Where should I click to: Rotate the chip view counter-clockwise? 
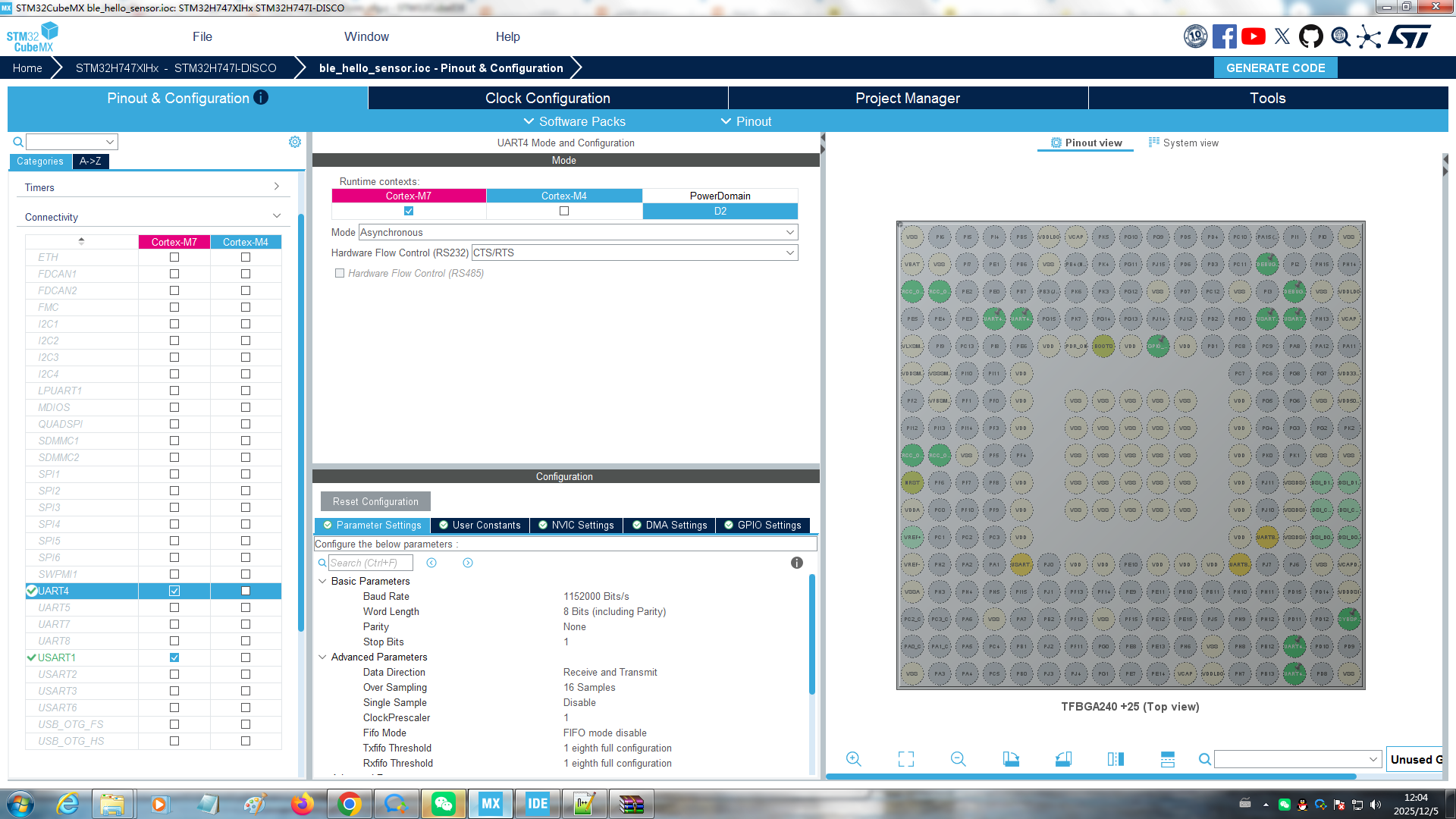(1063, 759)
